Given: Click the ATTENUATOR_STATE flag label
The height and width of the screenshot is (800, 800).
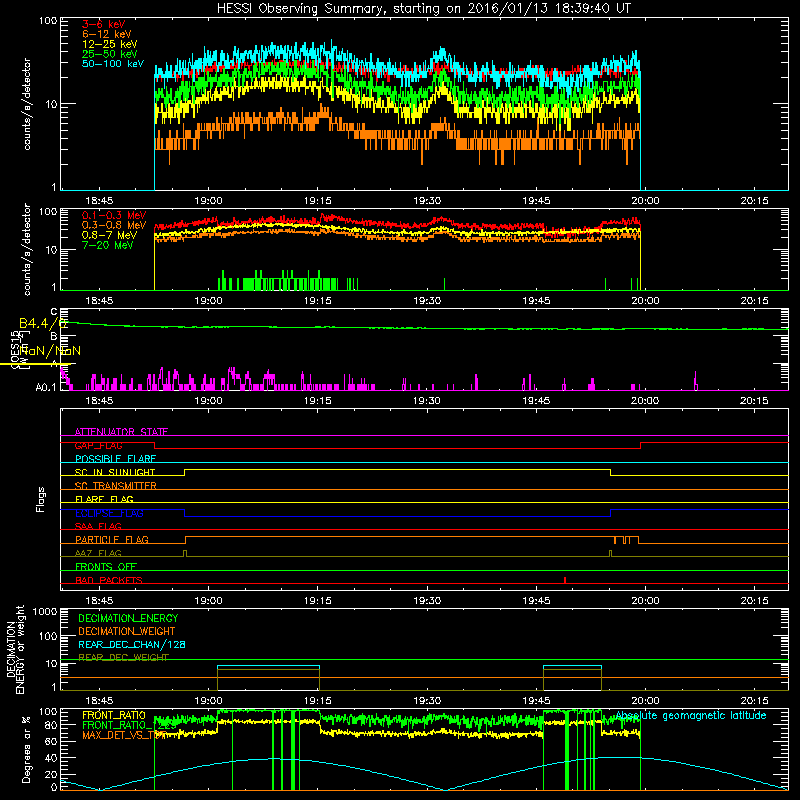Looking at the screenshot, I should 121,432.
